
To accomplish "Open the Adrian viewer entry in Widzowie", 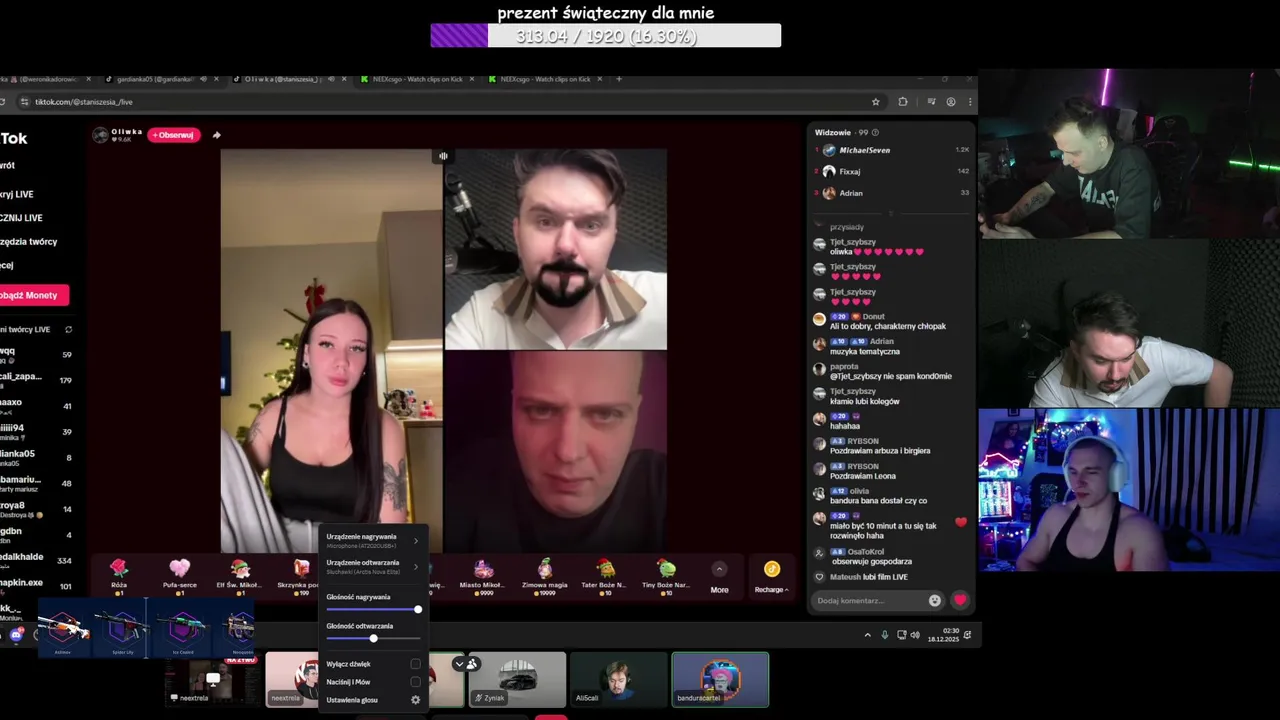I will (x=892, y=193).
